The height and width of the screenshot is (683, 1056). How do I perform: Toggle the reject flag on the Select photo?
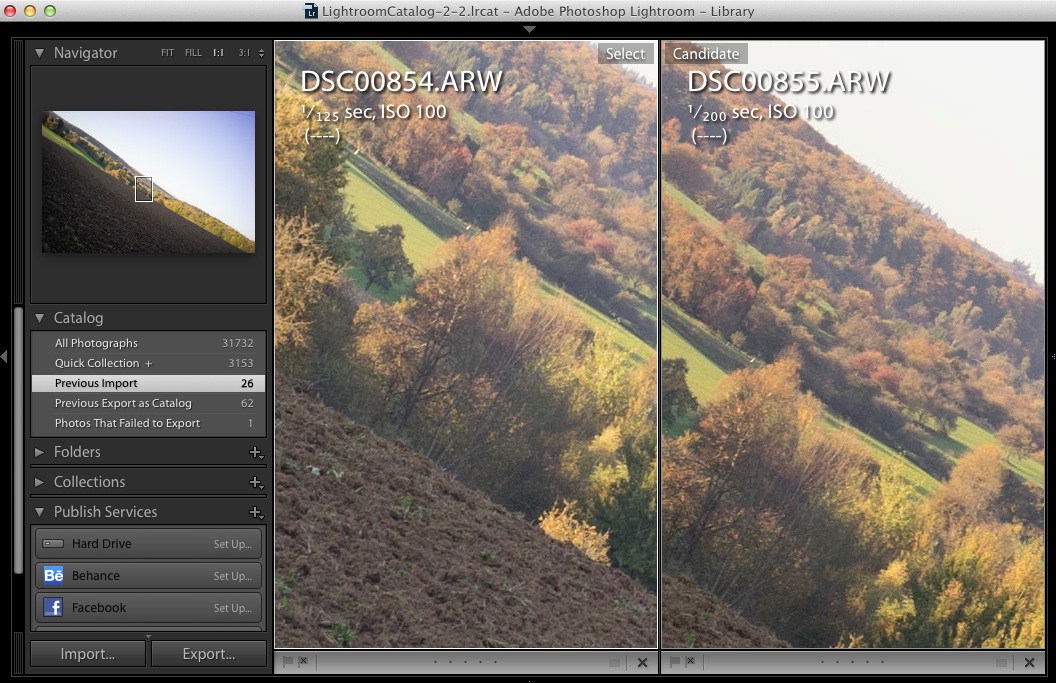pos(303,661)
